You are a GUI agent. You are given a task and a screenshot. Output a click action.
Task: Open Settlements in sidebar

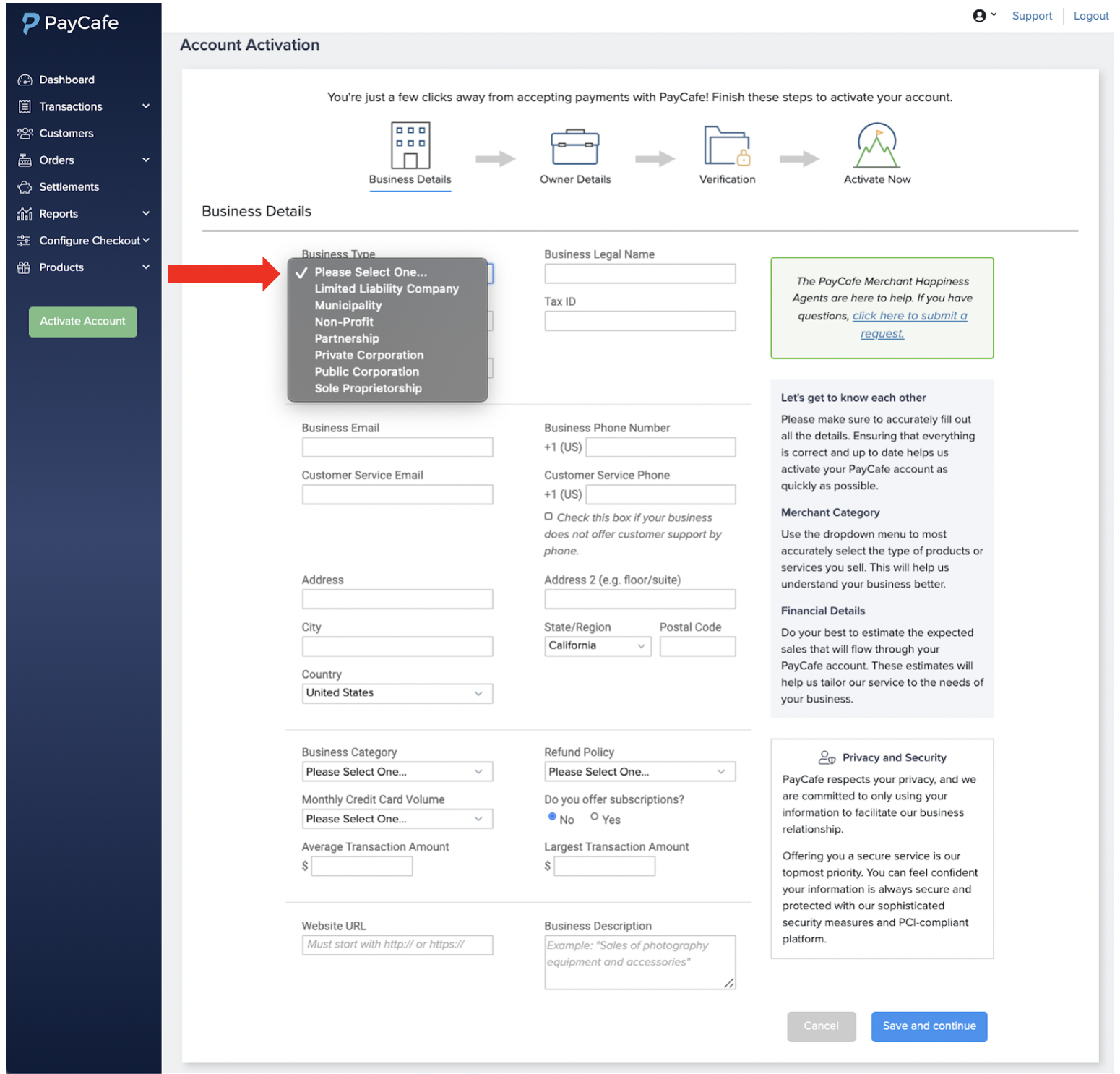click(x=69, y=187)
